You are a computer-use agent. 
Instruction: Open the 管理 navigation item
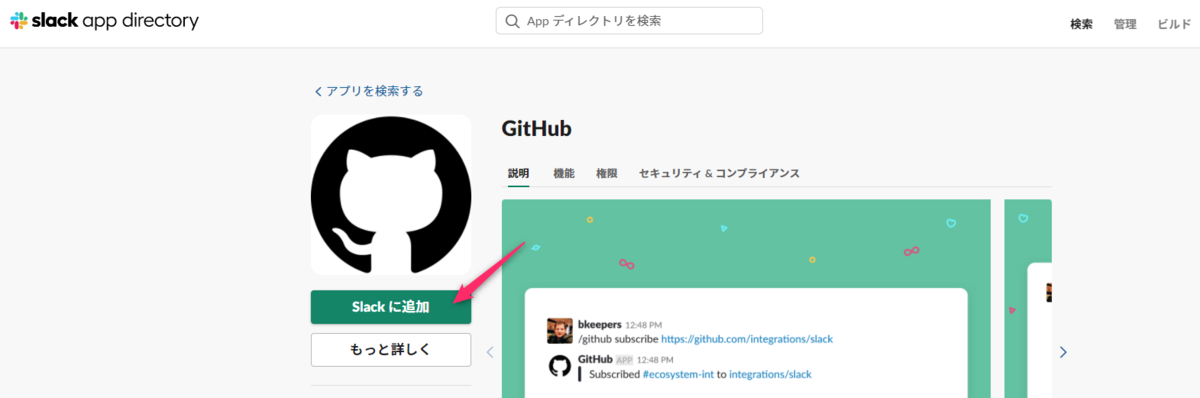(x=1125, y=24)
